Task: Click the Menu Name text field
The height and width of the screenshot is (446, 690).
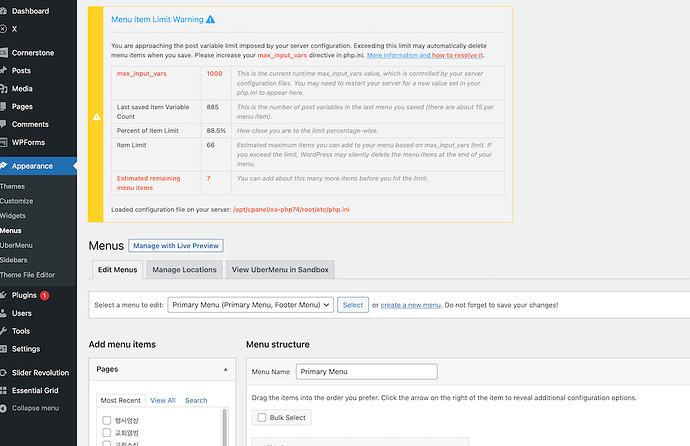Action: (367, 371)
